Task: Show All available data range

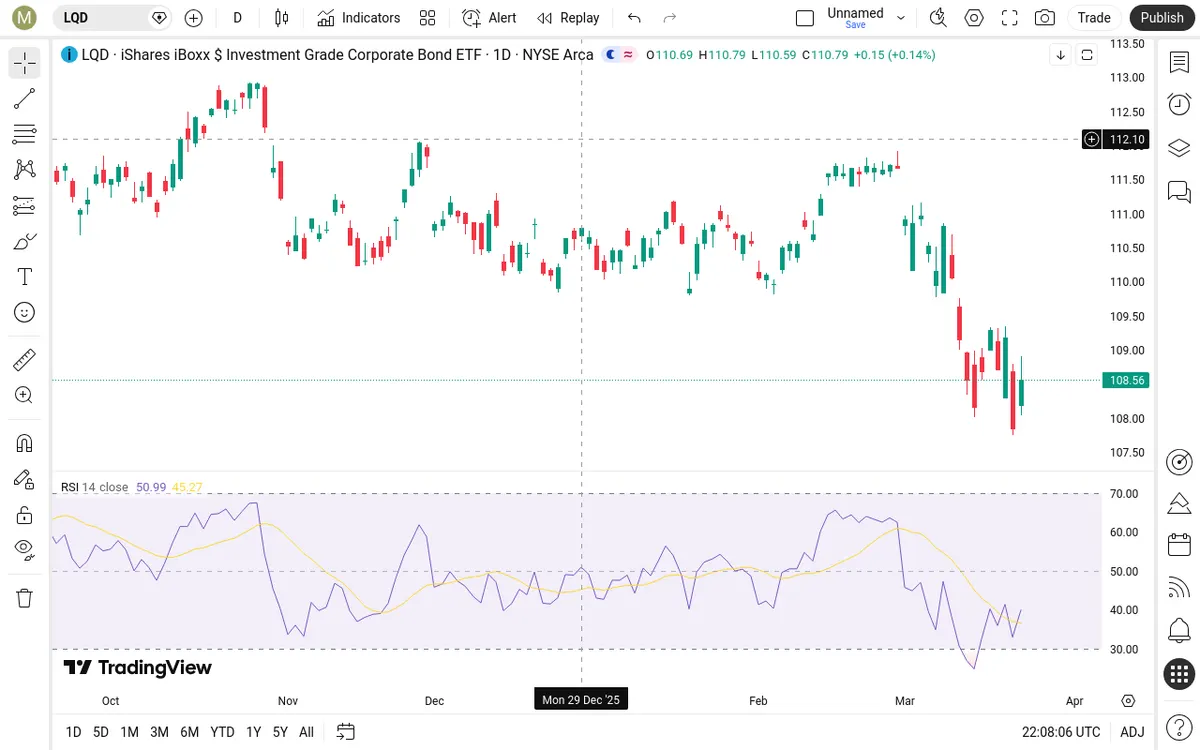Action: coord(307,732)
